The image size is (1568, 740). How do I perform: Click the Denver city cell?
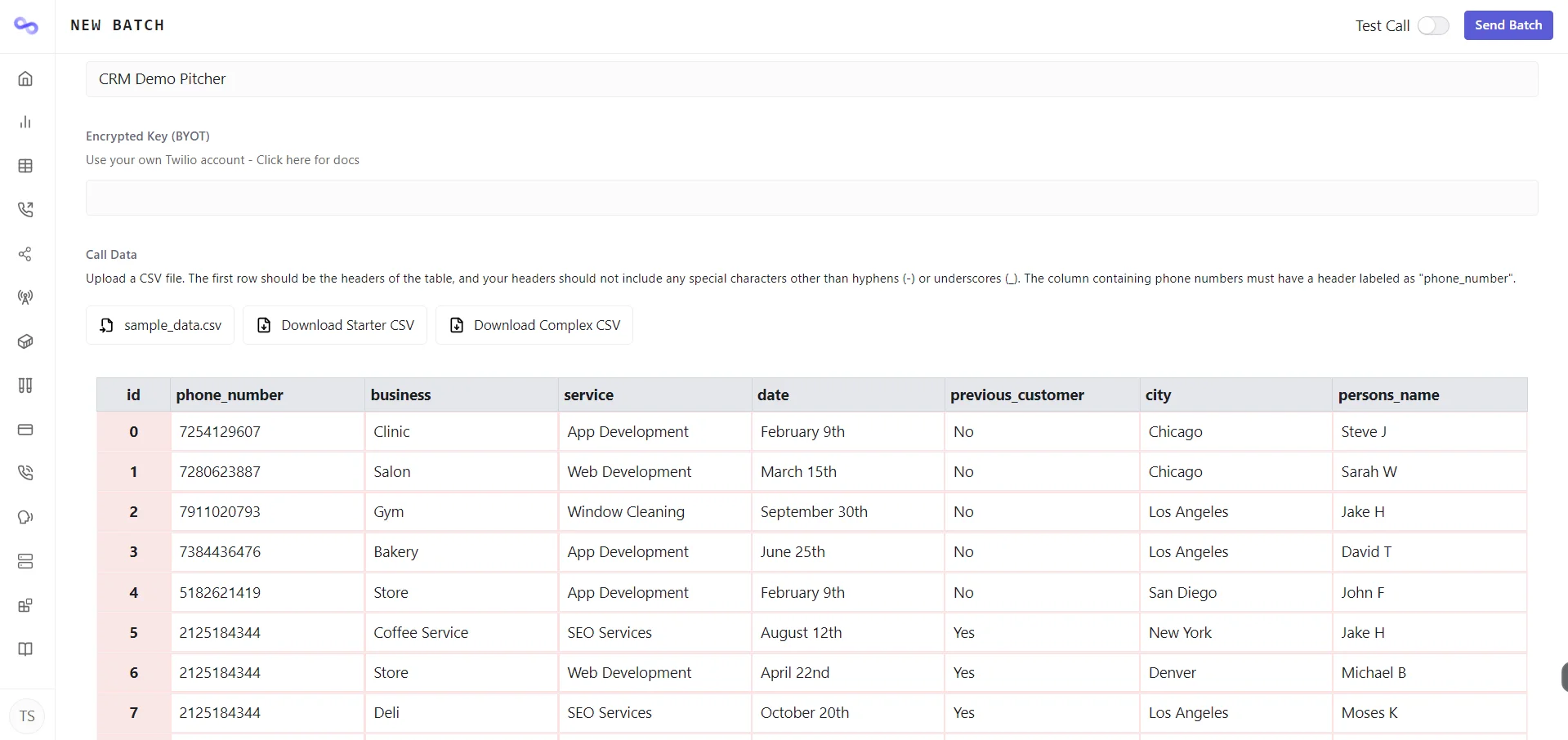1236,673
